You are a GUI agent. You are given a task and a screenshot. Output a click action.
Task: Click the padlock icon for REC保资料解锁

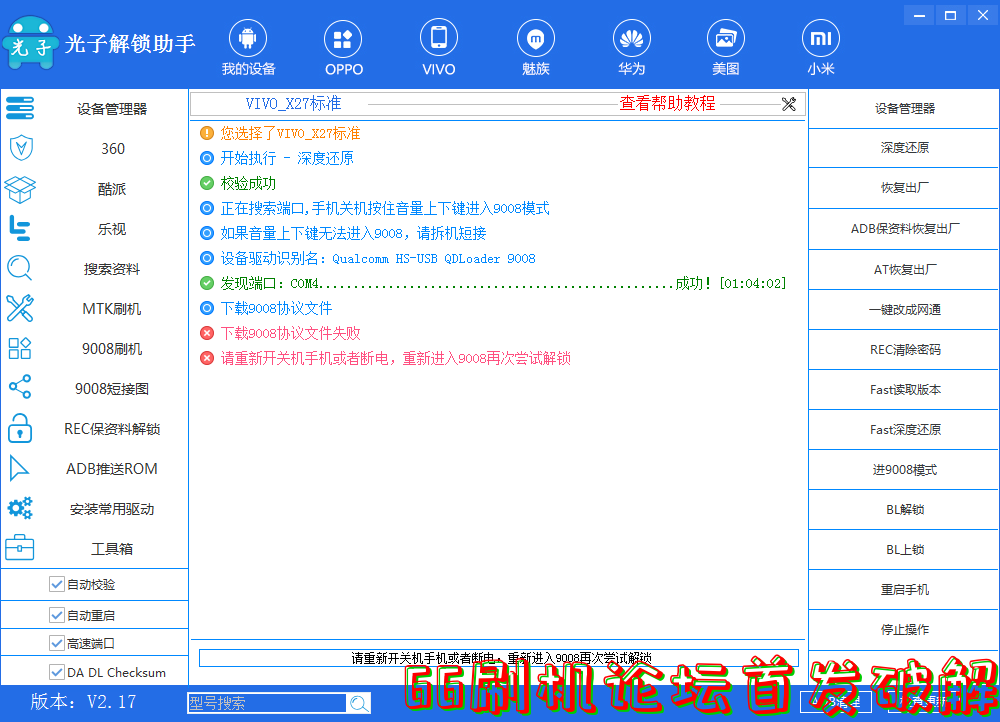click(x=20, y=428)
